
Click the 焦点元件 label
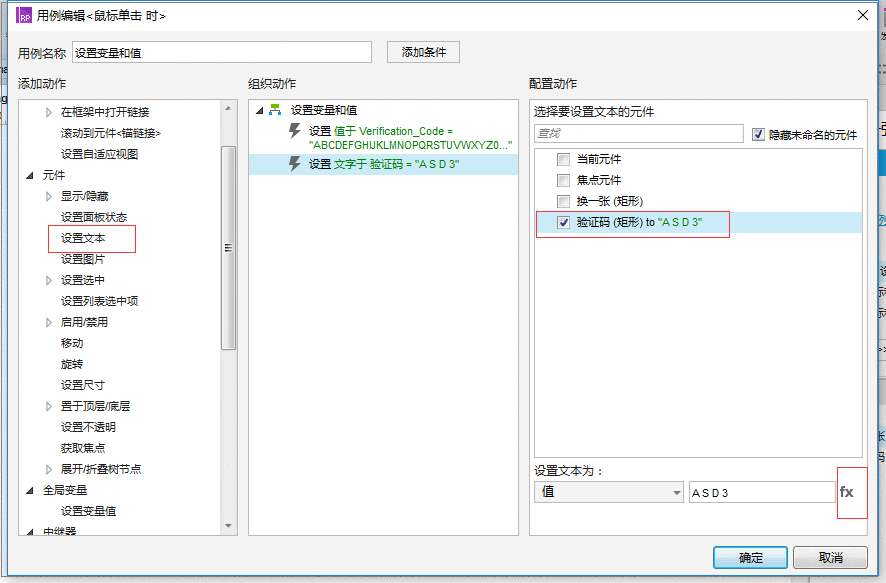pos(599,180)
